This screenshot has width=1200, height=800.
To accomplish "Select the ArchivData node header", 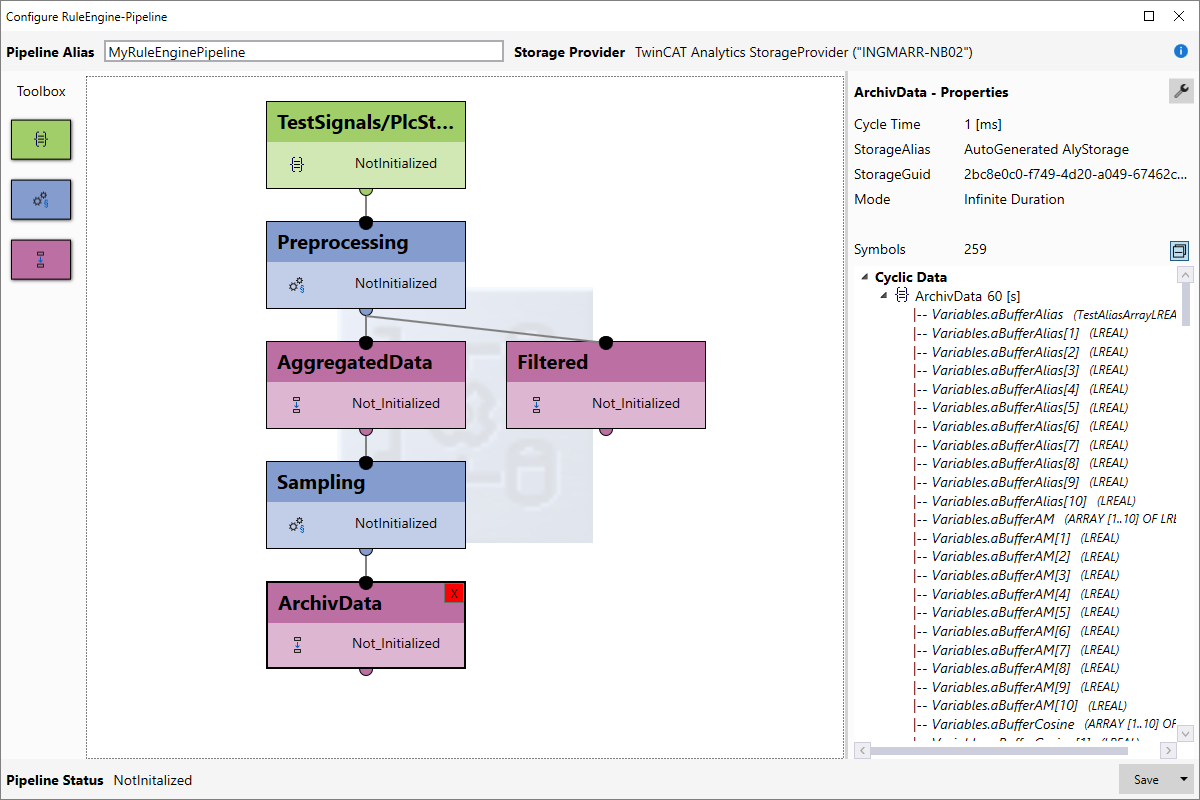I will 366,603.
